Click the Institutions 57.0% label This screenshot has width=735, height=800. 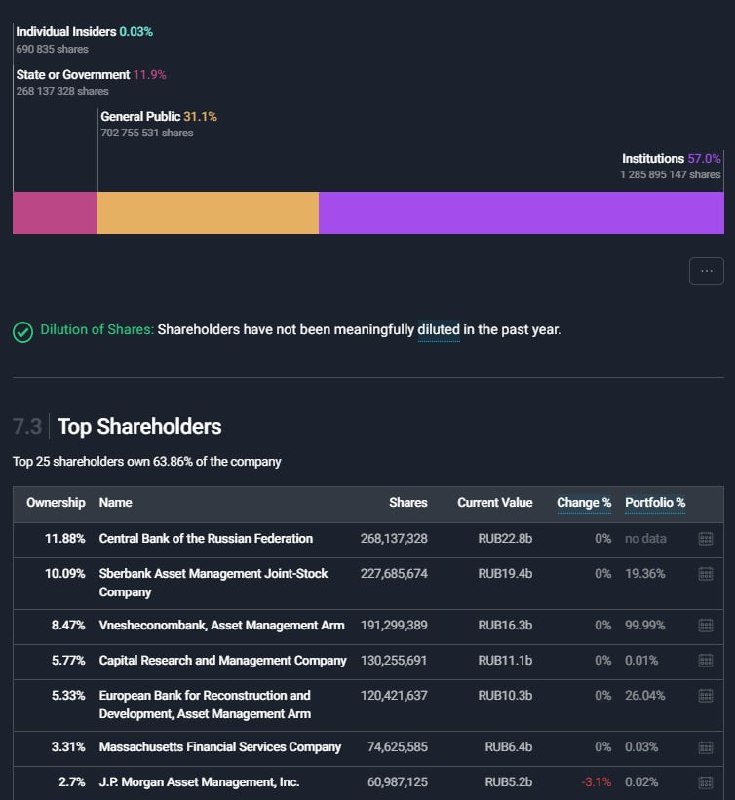pos(671,159)
